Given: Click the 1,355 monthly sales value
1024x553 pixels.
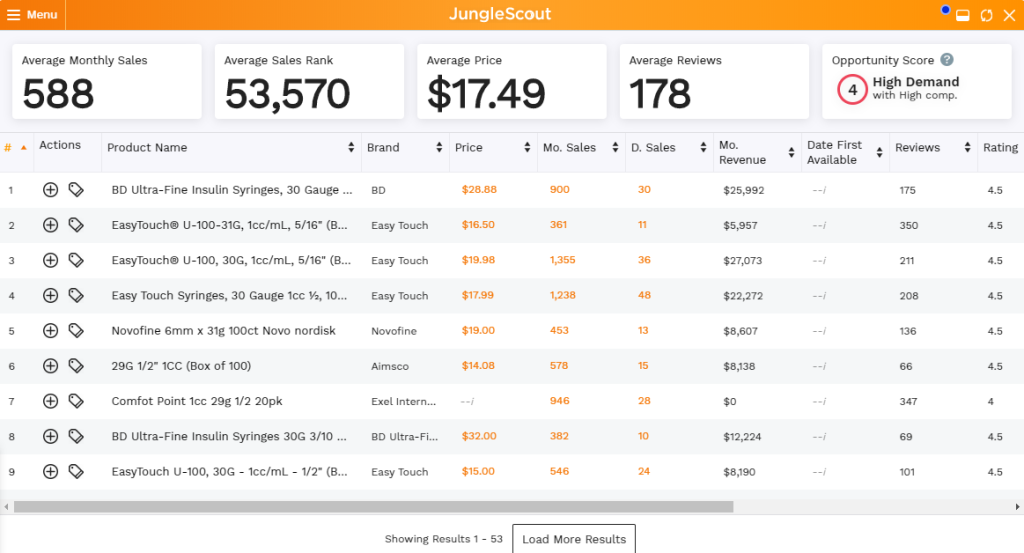Looking at the screenshot, I should pyautogui.click(x=562, y=260).
